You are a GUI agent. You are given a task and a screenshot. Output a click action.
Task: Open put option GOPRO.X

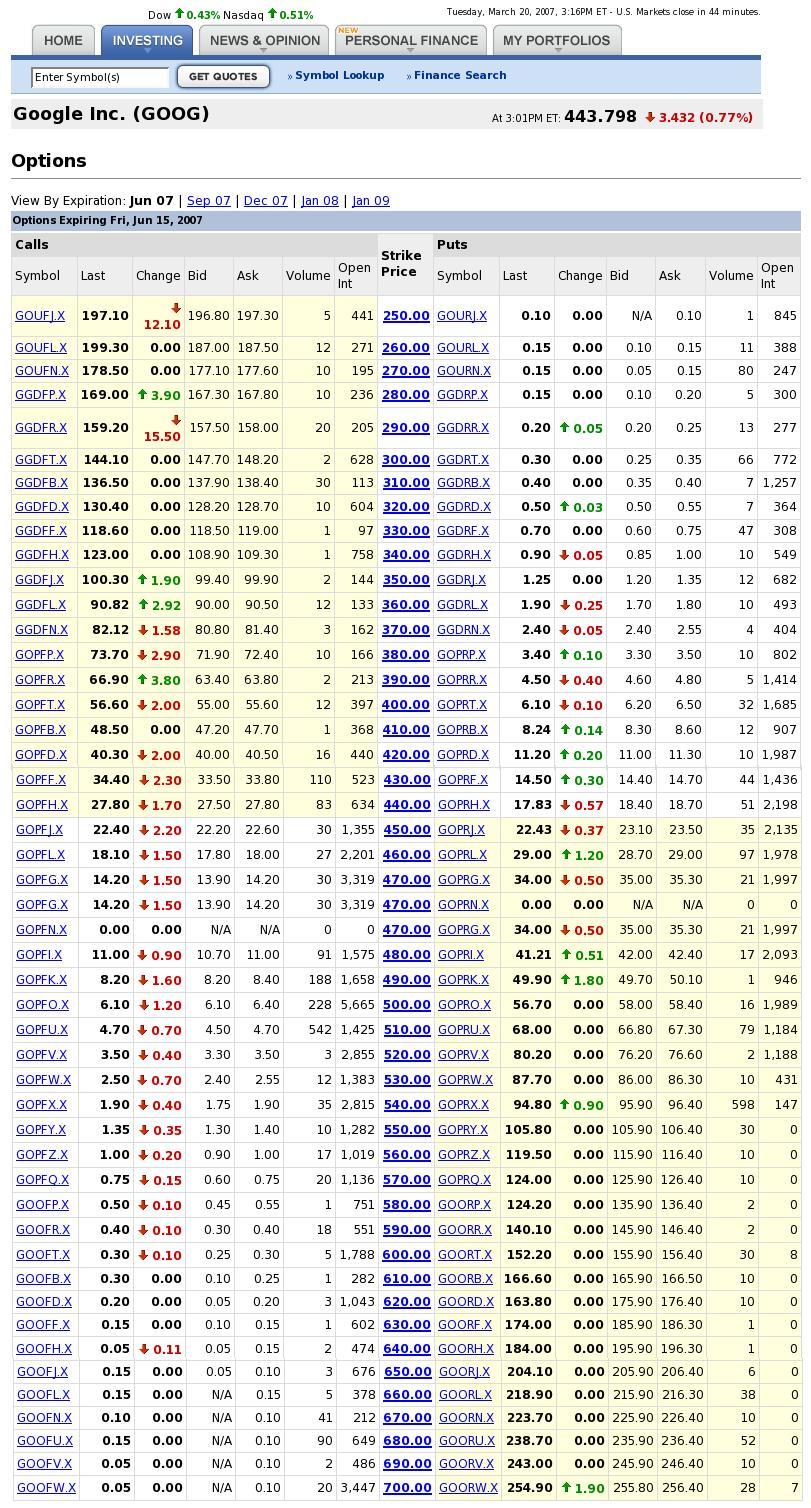click(464, 1005)
